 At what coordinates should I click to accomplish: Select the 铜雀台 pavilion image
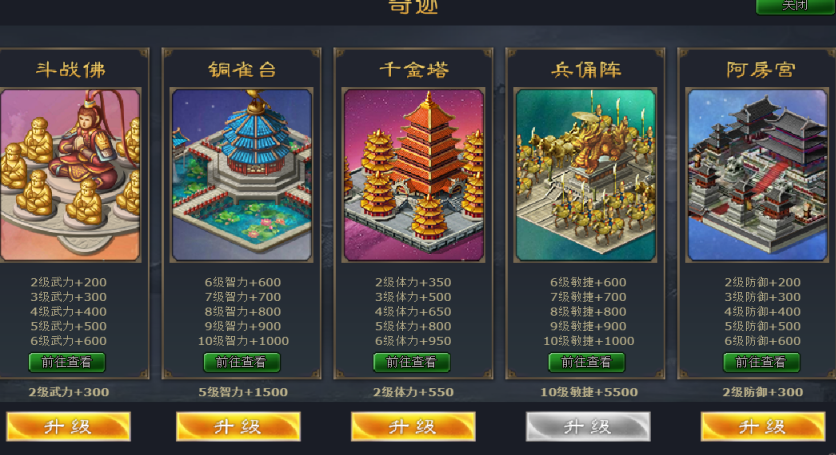coord(242,175)
